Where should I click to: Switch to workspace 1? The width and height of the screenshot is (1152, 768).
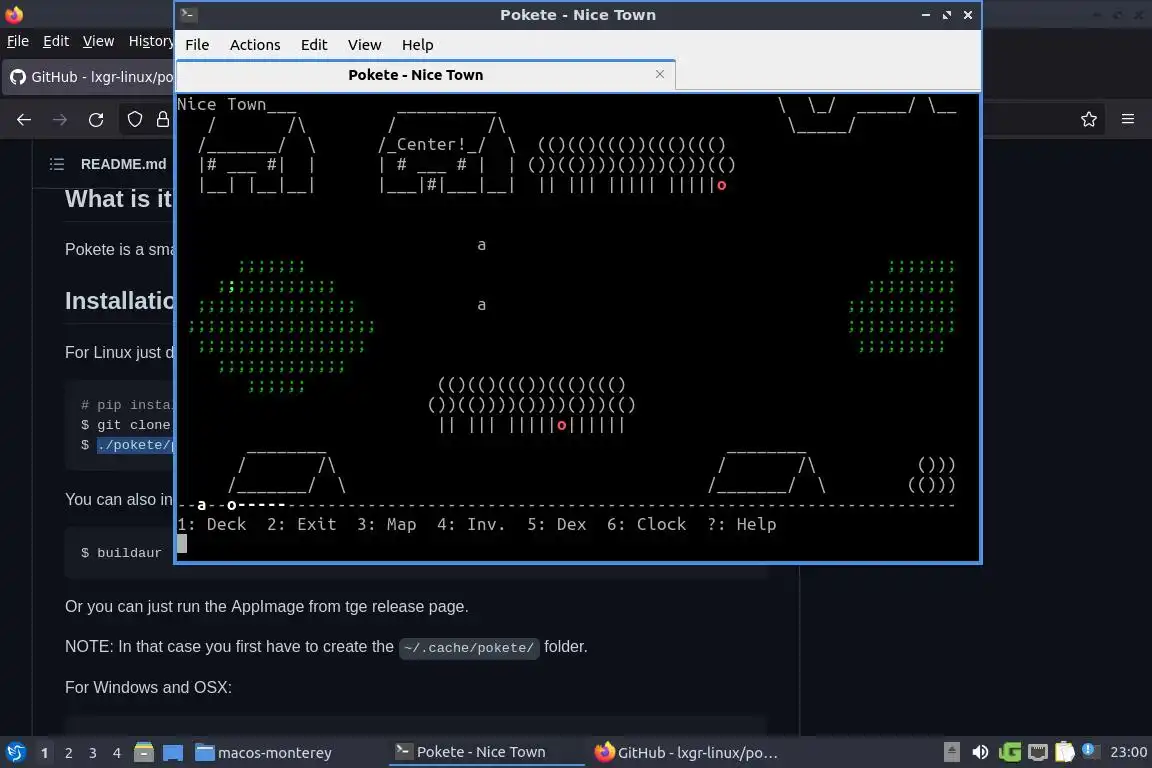(x=44, y=753)
